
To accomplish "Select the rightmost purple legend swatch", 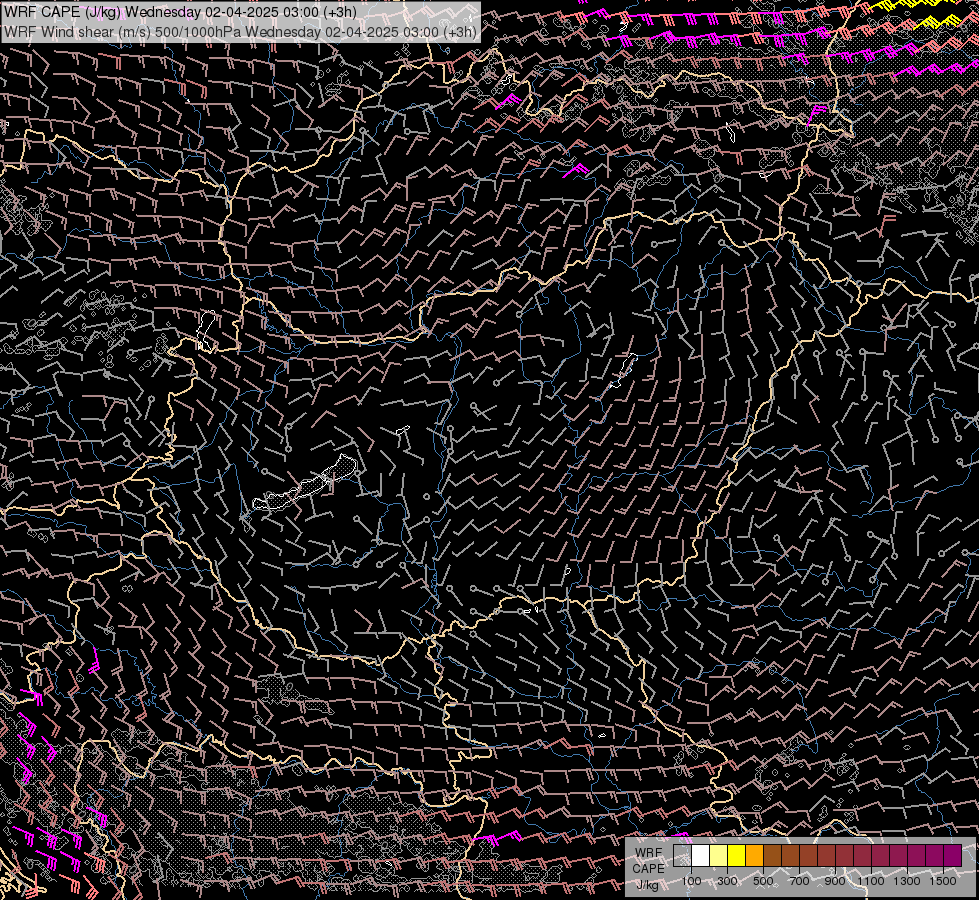I will [952, 855].
